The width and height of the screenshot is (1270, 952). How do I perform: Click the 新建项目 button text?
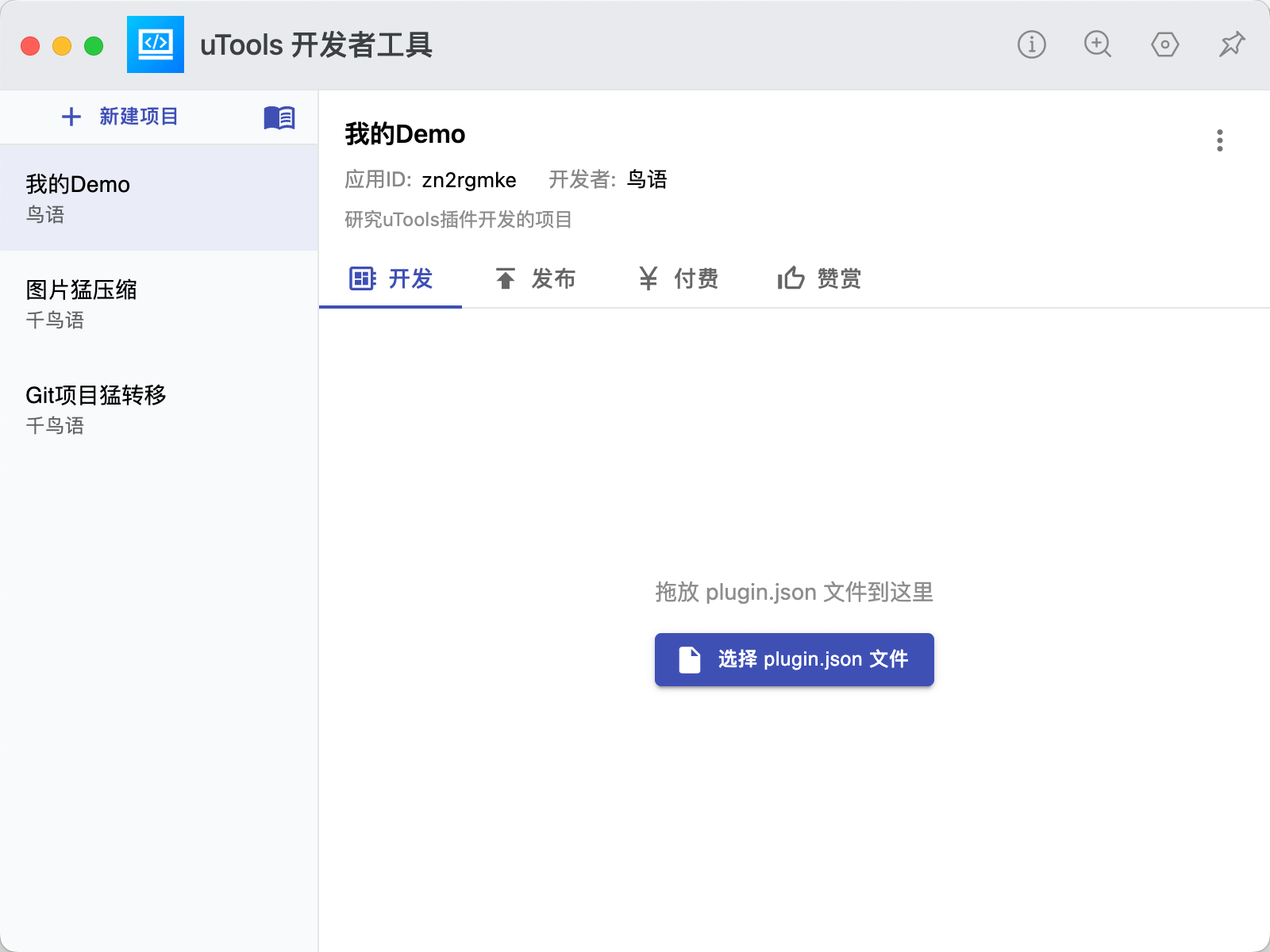pos(139,117)
